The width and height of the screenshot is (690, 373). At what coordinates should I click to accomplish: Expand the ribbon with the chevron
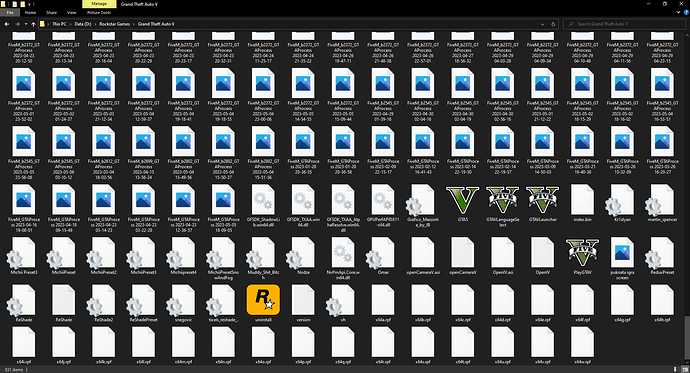click(679, 12)
